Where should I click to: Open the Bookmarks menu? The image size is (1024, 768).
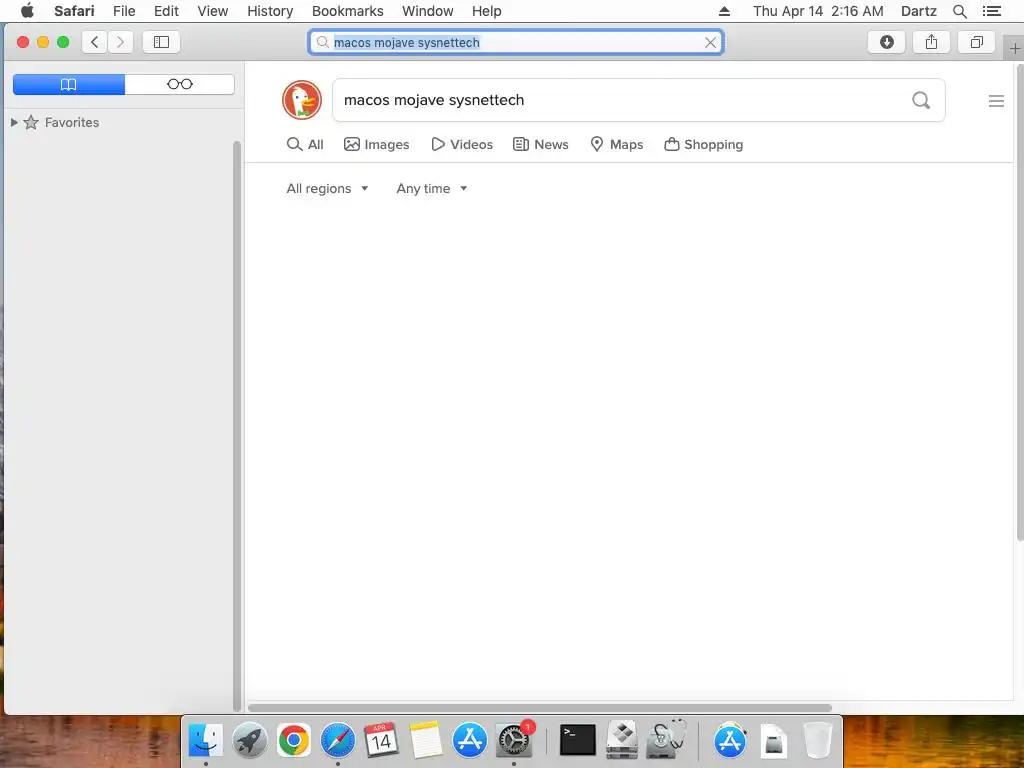(347, 11)
